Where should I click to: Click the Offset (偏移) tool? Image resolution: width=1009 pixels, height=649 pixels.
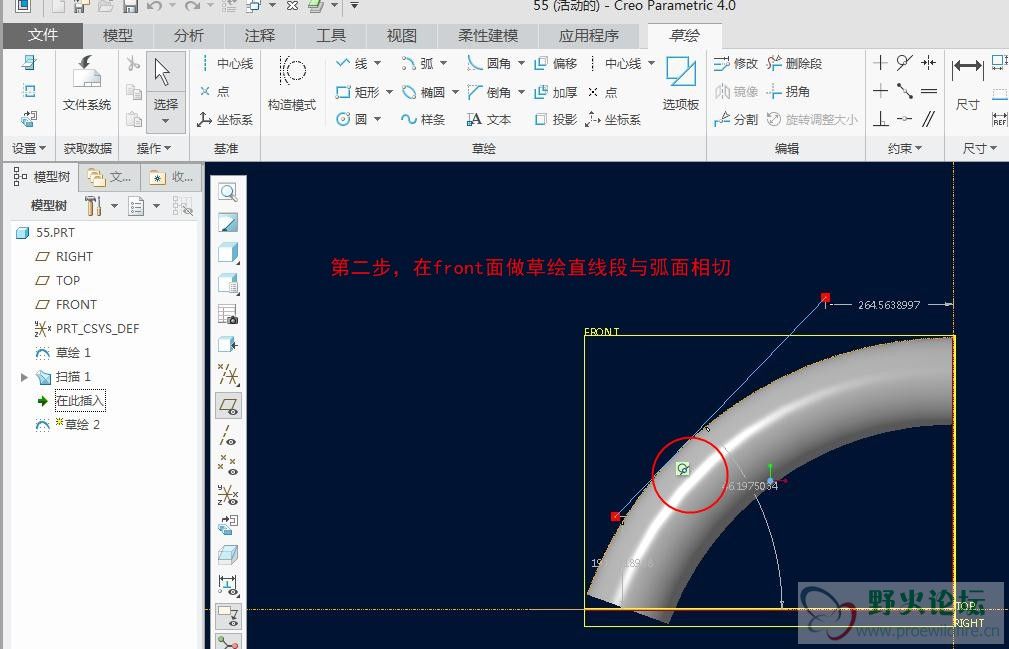point(556,63)
